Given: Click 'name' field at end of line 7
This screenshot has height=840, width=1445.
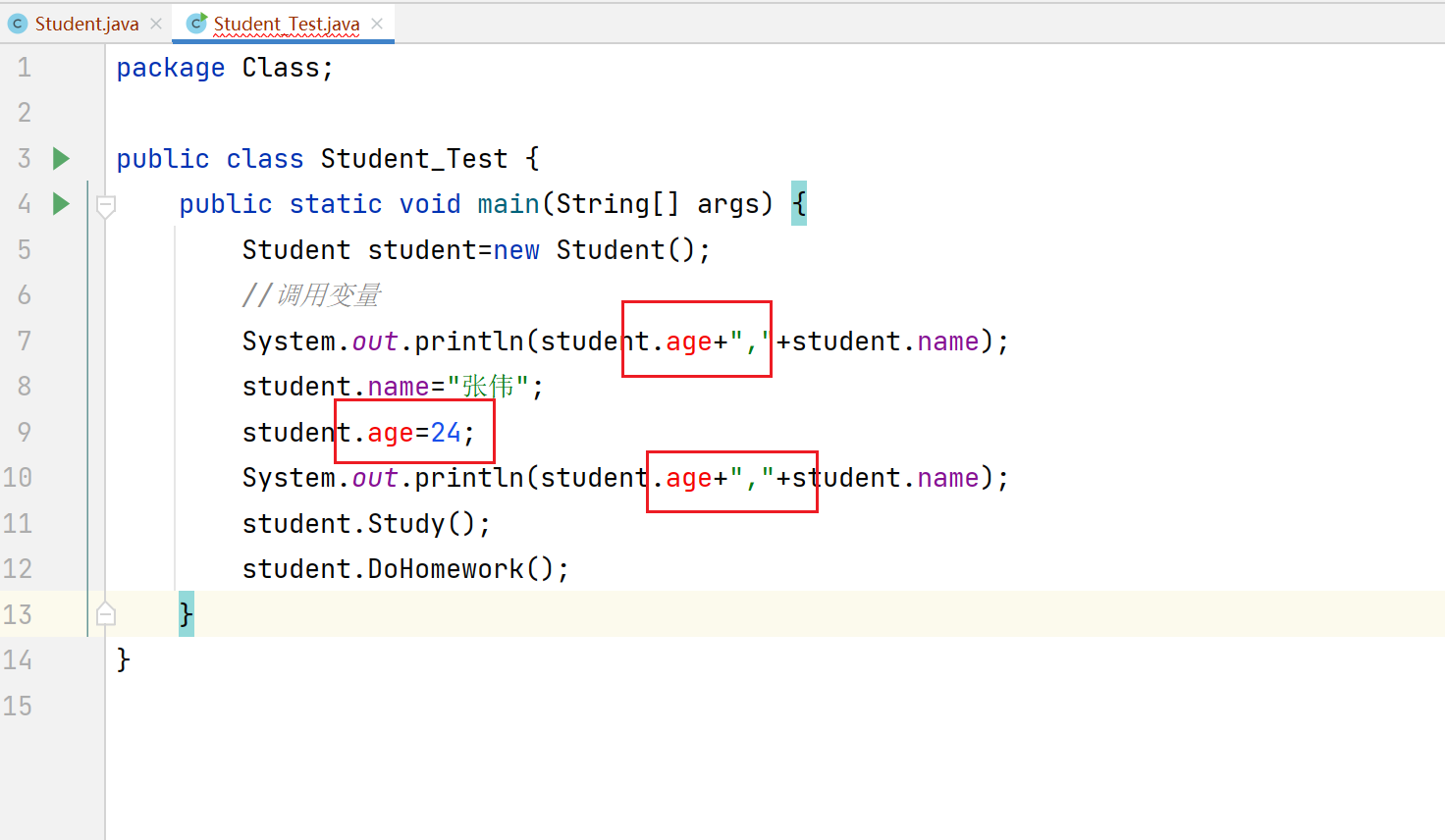Looking at the screenshot, I should [x=948, y=341].
